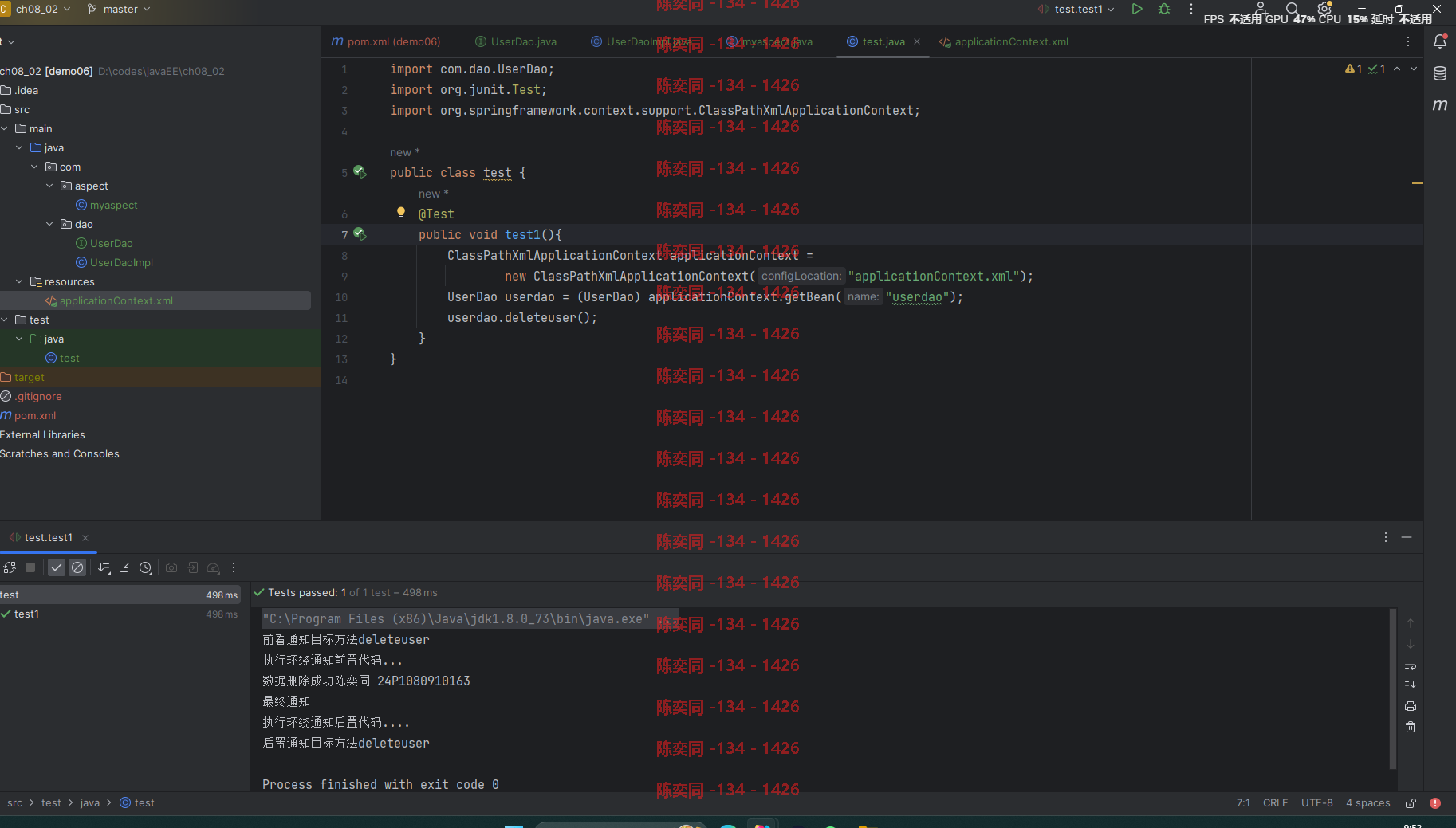The width and height of the screenshot is (1456, 828).
Task: Click the warning count inspection indicator
Action: coord(1353,69)
